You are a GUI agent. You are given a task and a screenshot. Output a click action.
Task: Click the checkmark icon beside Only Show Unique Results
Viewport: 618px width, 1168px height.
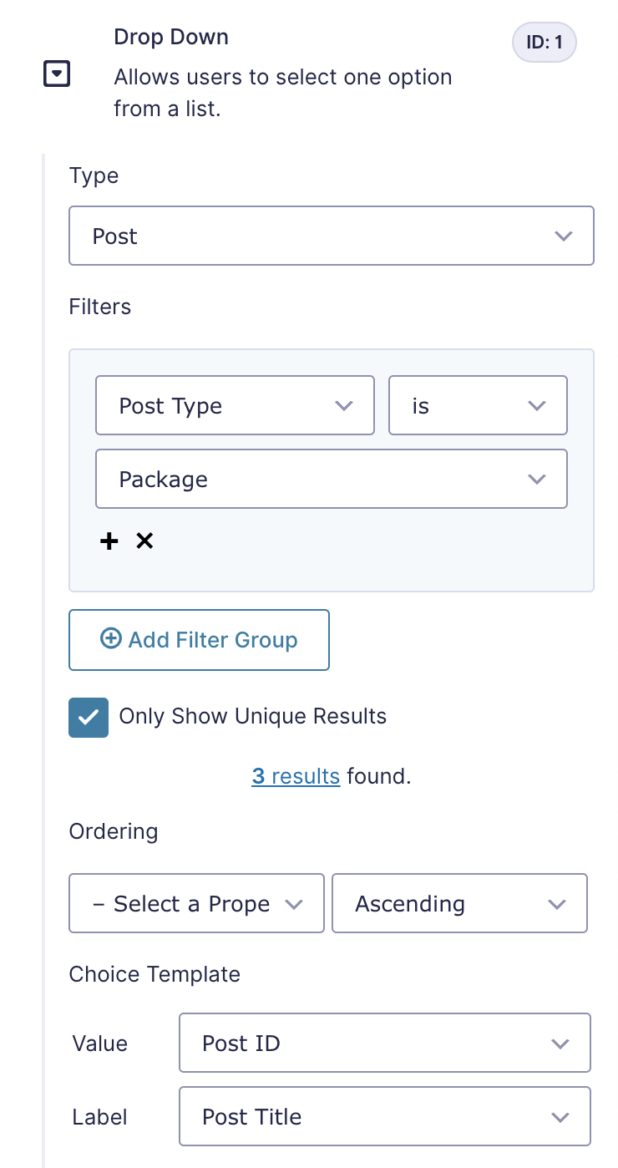[x=88, y=716]
